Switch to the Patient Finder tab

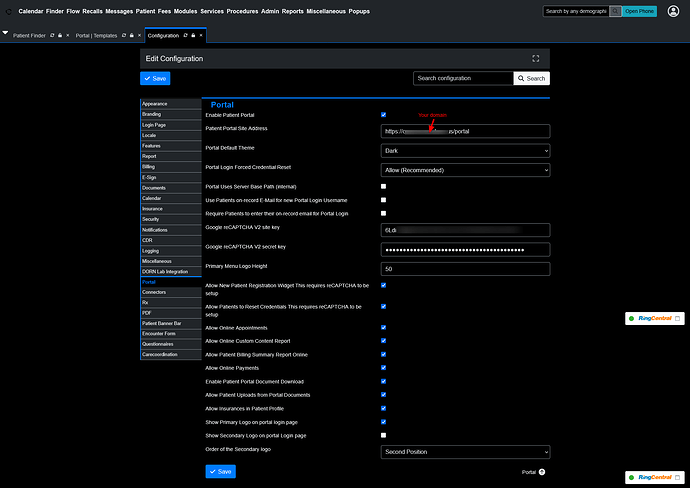pyautogui.click(x=29, y=36)
